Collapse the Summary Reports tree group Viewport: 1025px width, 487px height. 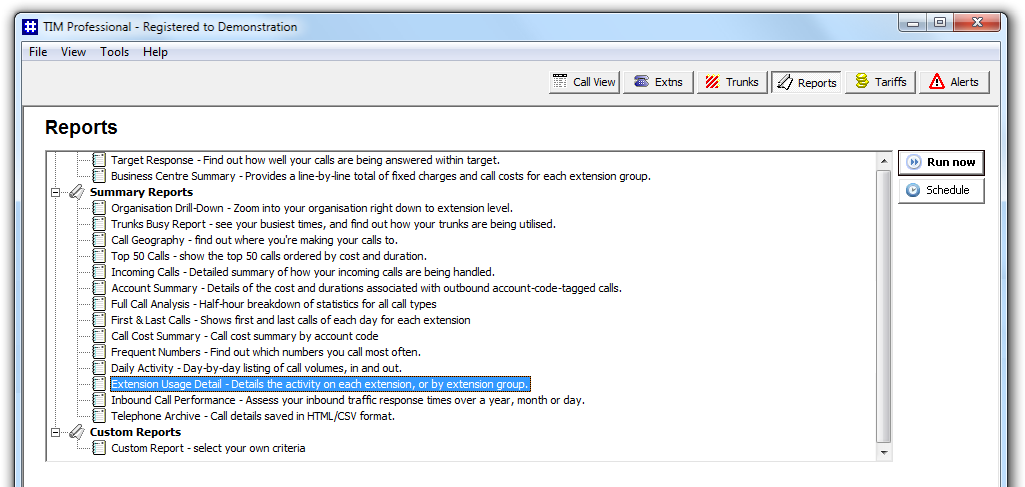tap(56, 192)
